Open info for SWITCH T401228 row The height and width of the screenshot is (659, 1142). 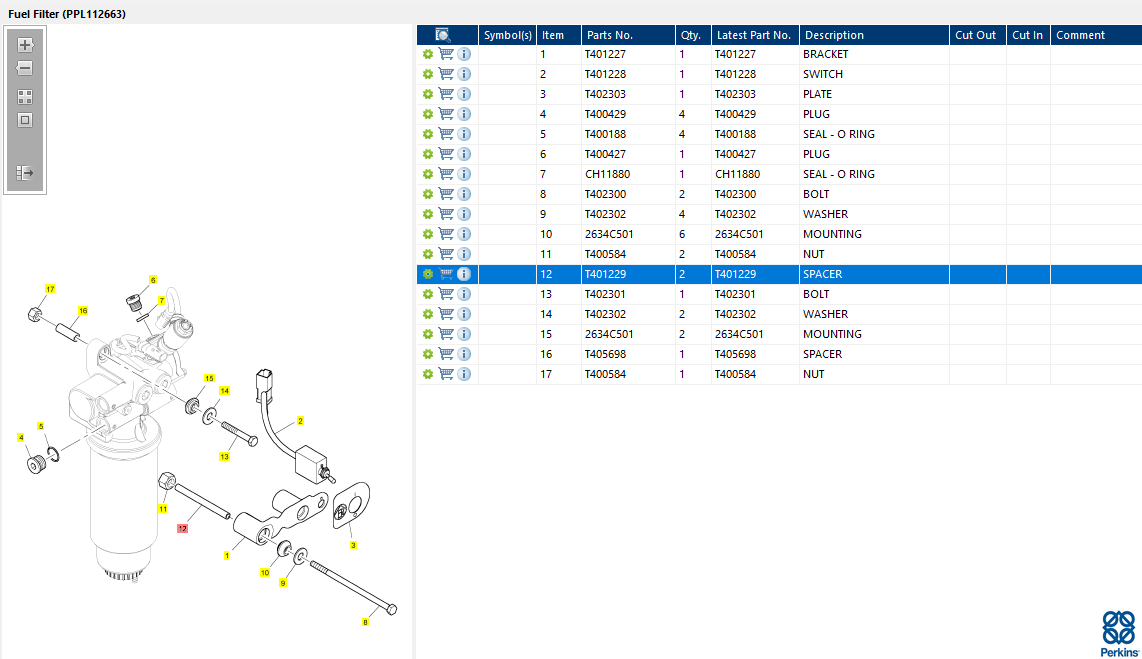(464, 74)
